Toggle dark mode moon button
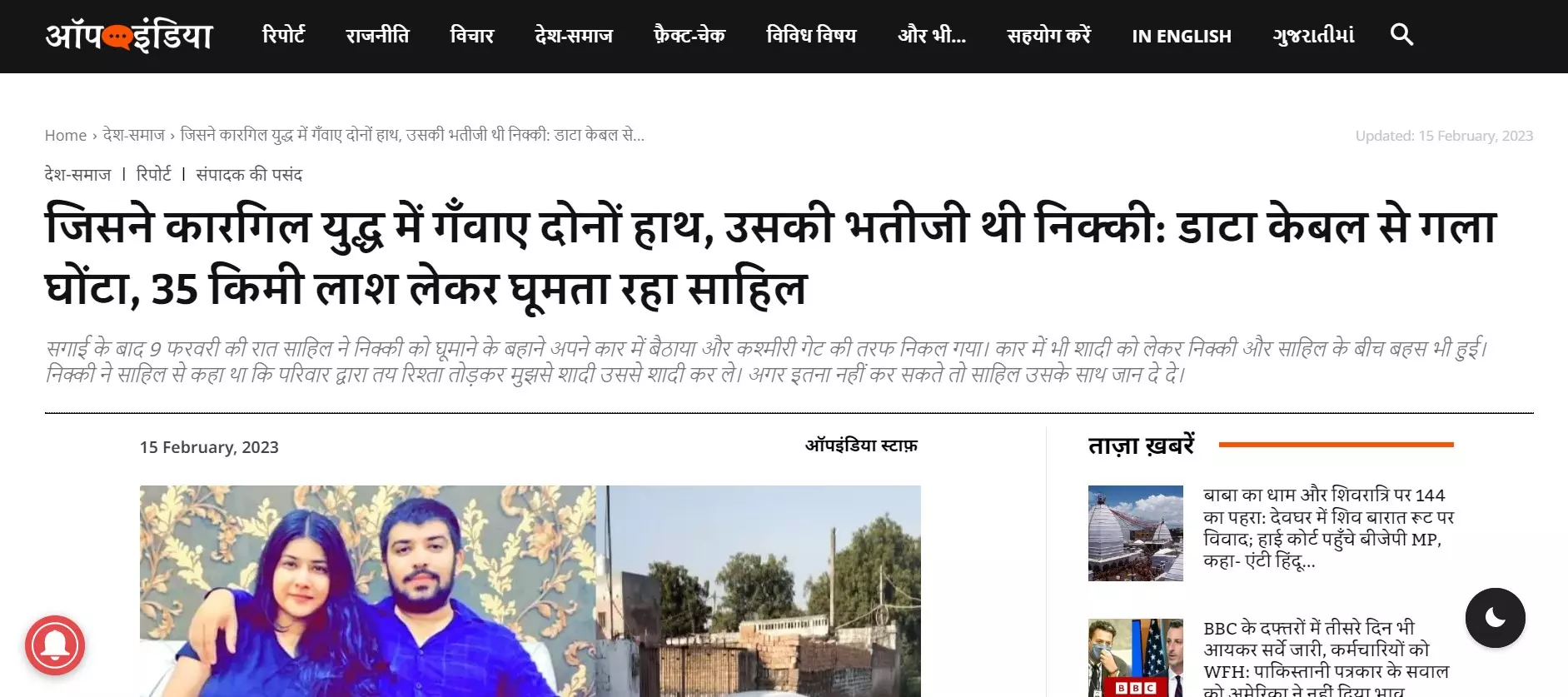 click(1495, 617)
